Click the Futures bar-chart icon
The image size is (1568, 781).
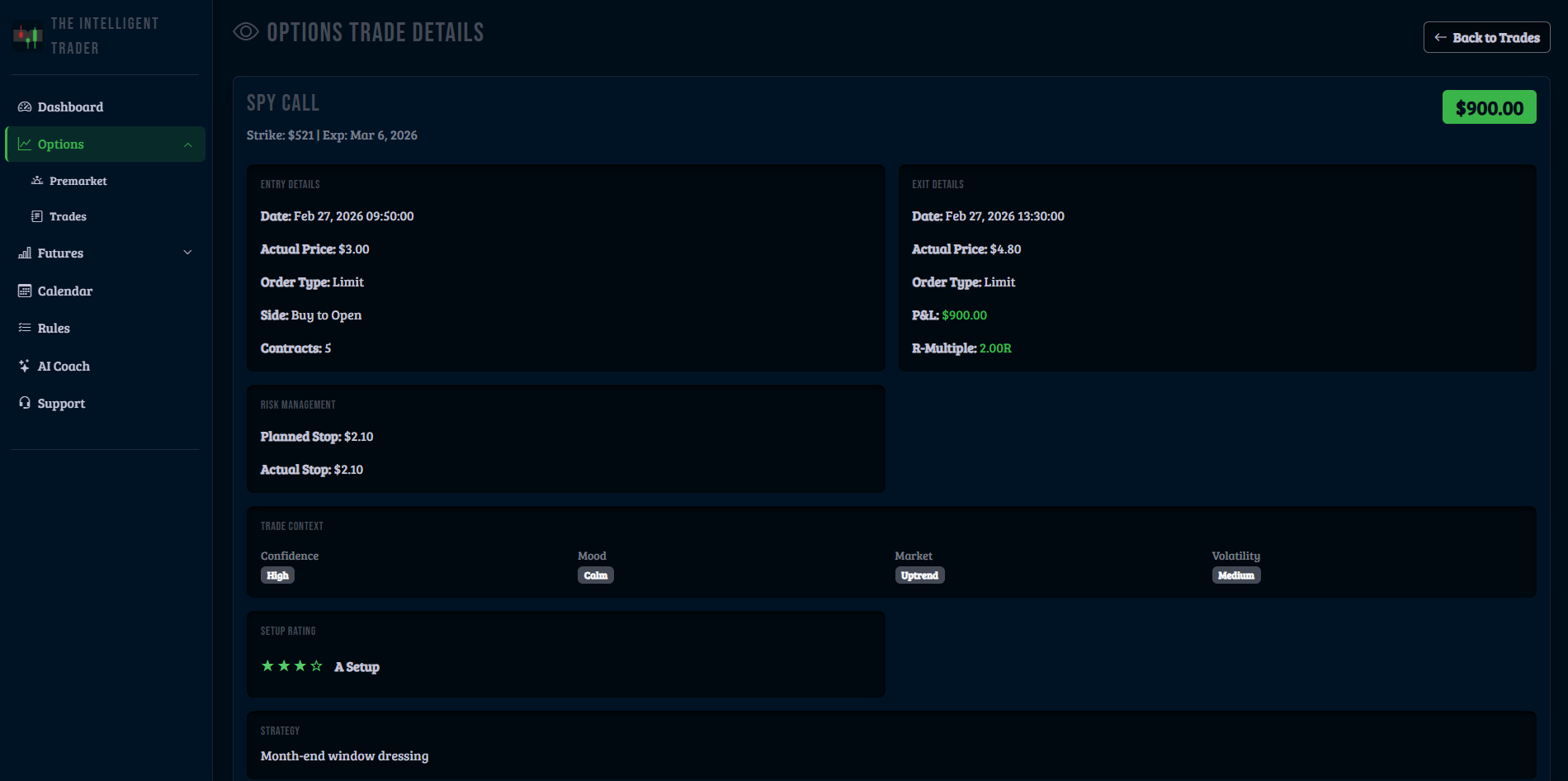[x=25, y=253]
